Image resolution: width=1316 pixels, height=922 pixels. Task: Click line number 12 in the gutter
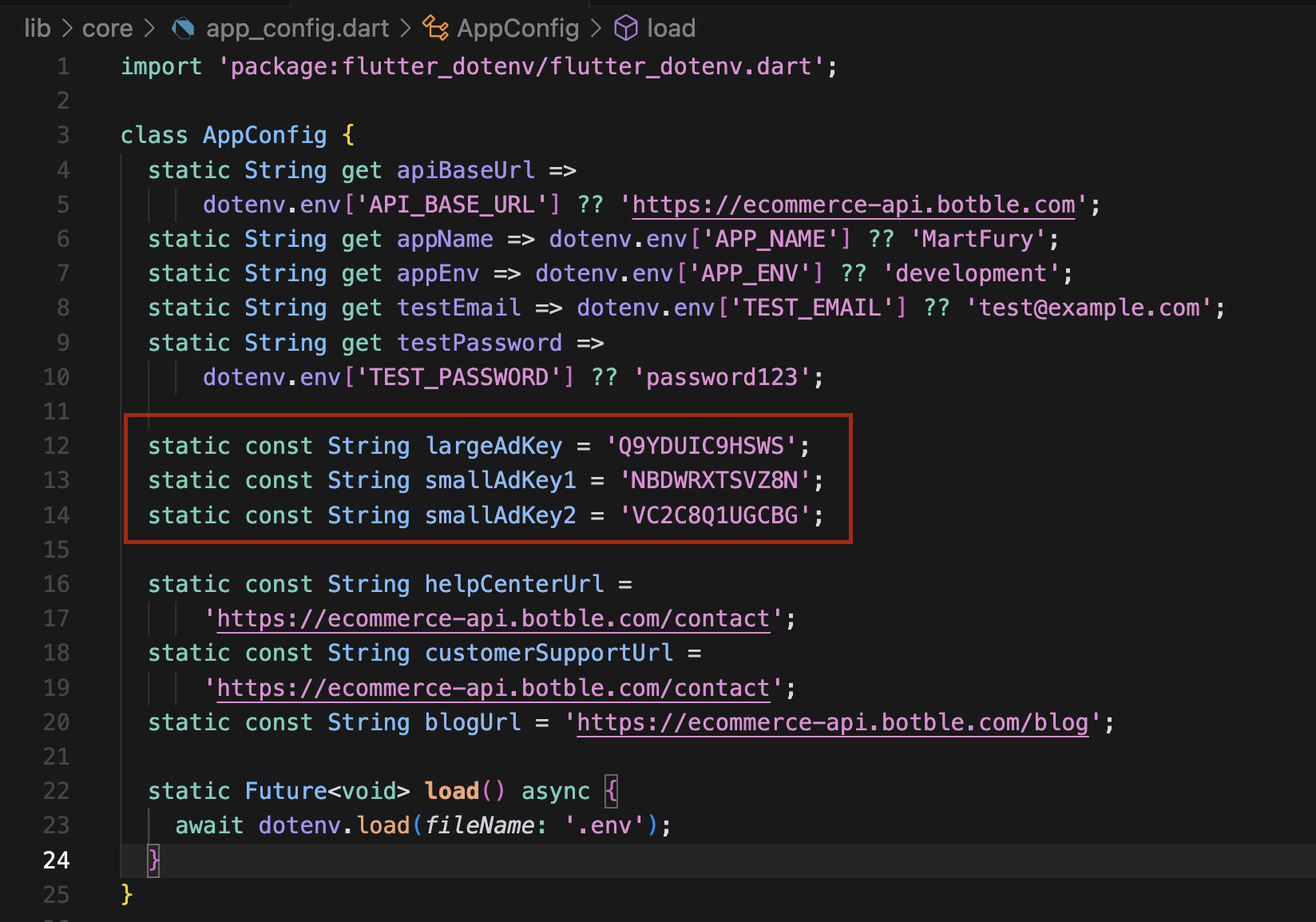point(56,446)
